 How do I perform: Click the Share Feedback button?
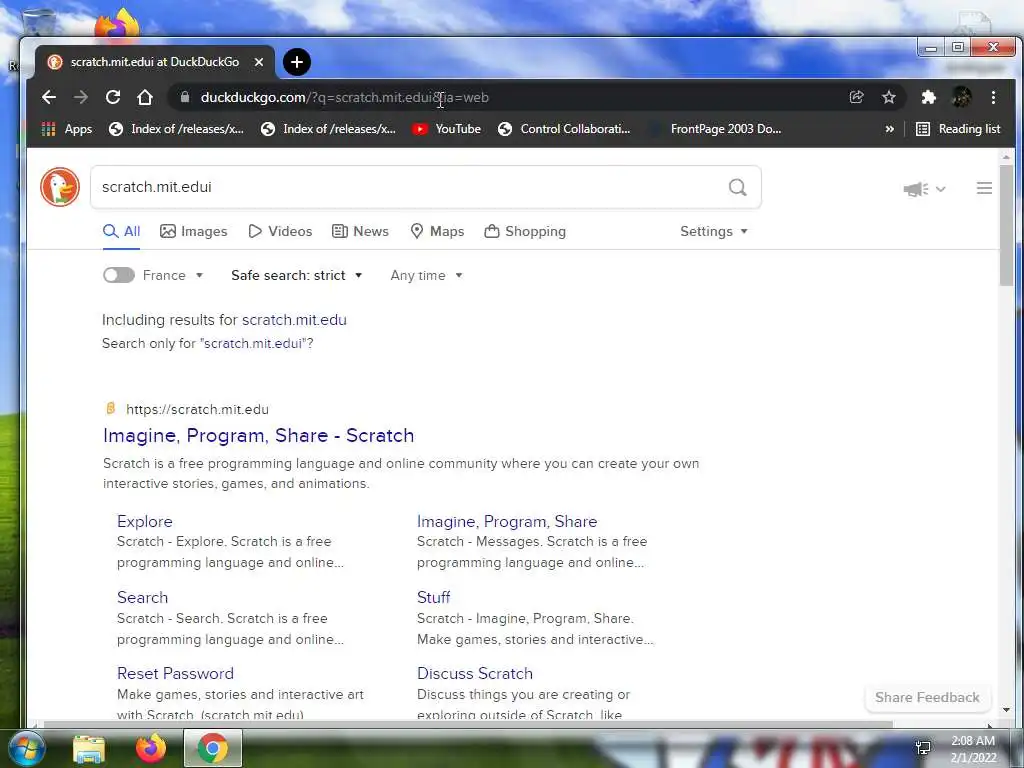(x=927, y=697)
